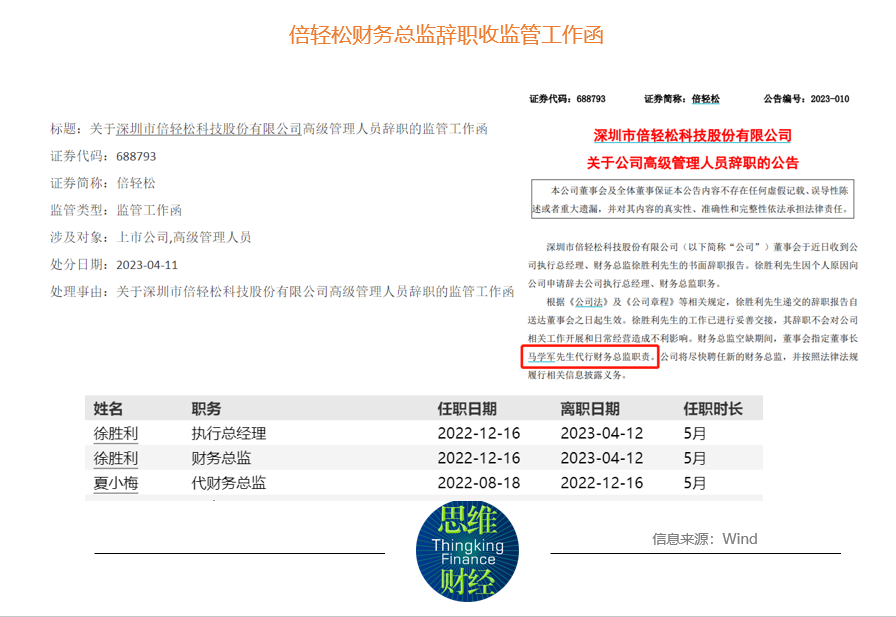The image size is (896, 617).
Task: Click the 任职日期 2022-12-16 in the 执行总经理 row
Action: coord(479,434)
